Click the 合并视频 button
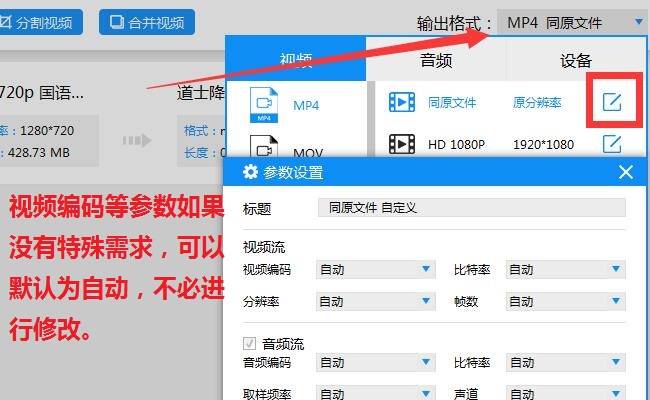Viewport: 650px width, 400px height. point(147,22)
